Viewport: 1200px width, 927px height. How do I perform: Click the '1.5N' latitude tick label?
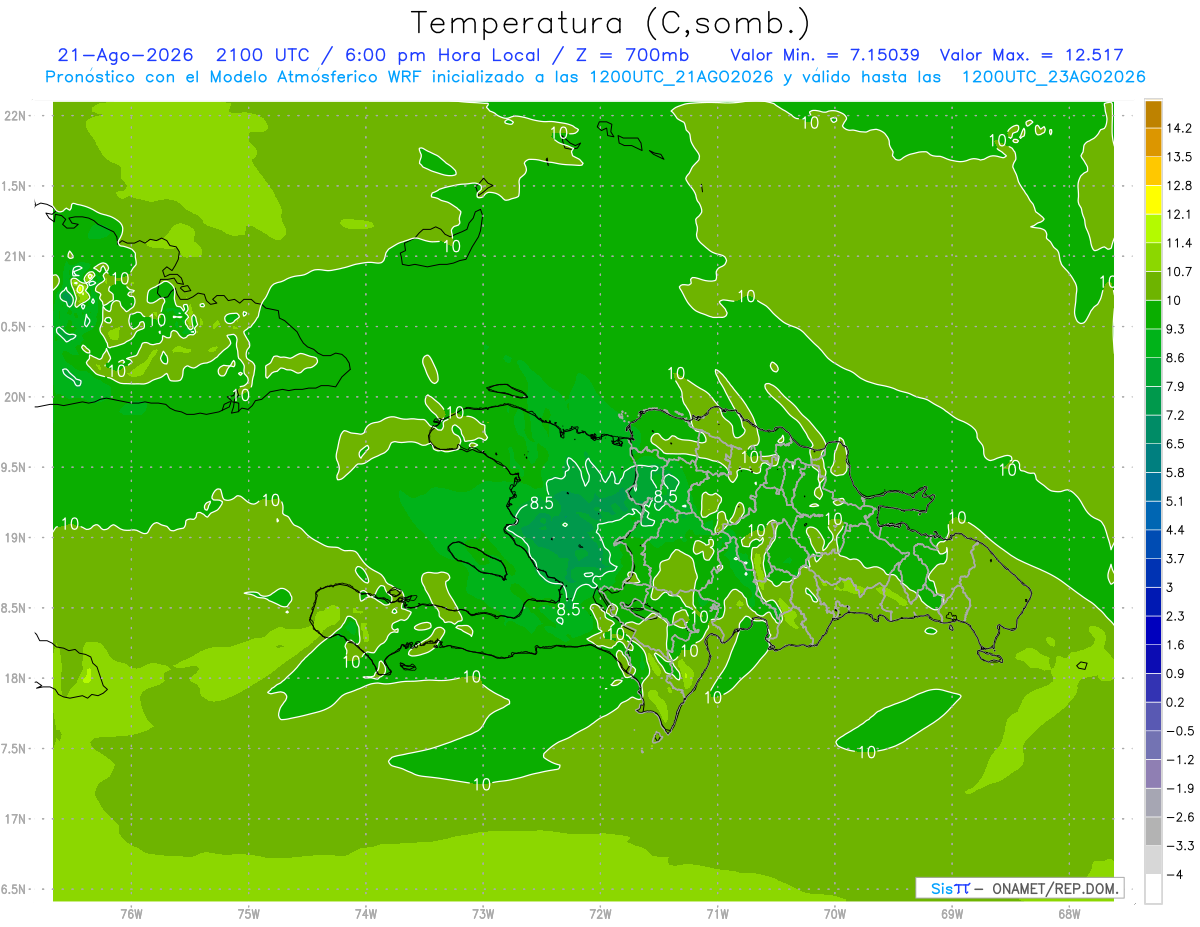click(x=15, y=186)
